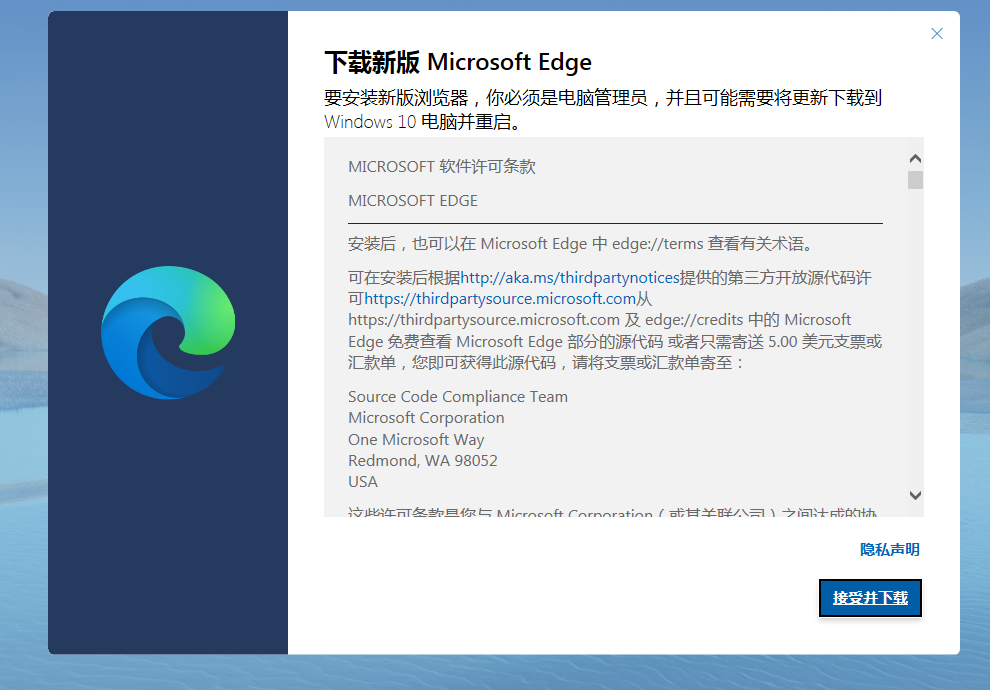Open the blue thirdpartysource.microsoft.com link
Image resolution: width=990 pixels, height=690 pixels.
tap(500, 299)
